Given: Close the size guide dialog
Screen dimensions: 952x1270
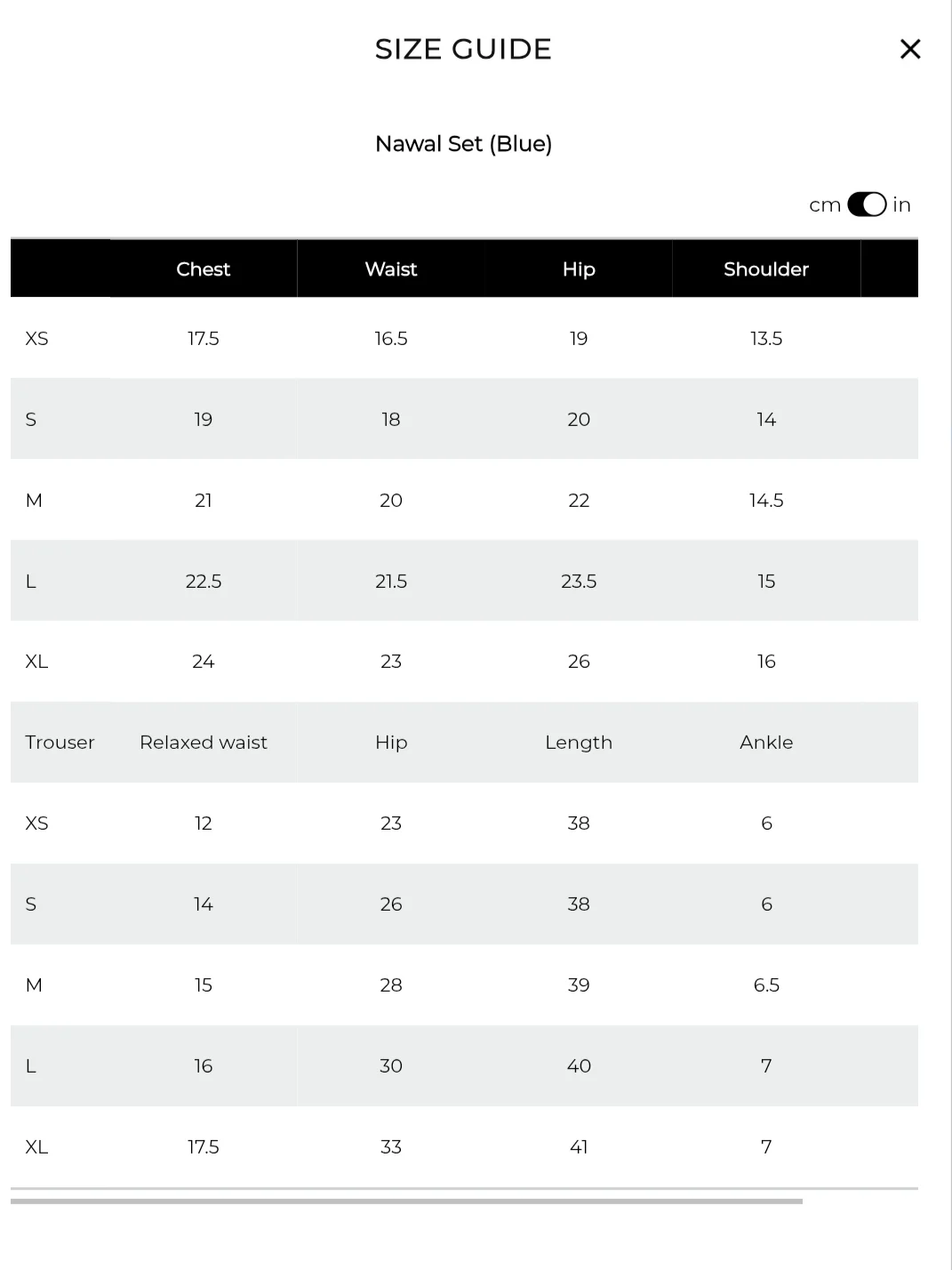Looking at the screenshot, I should click(910, 49).
